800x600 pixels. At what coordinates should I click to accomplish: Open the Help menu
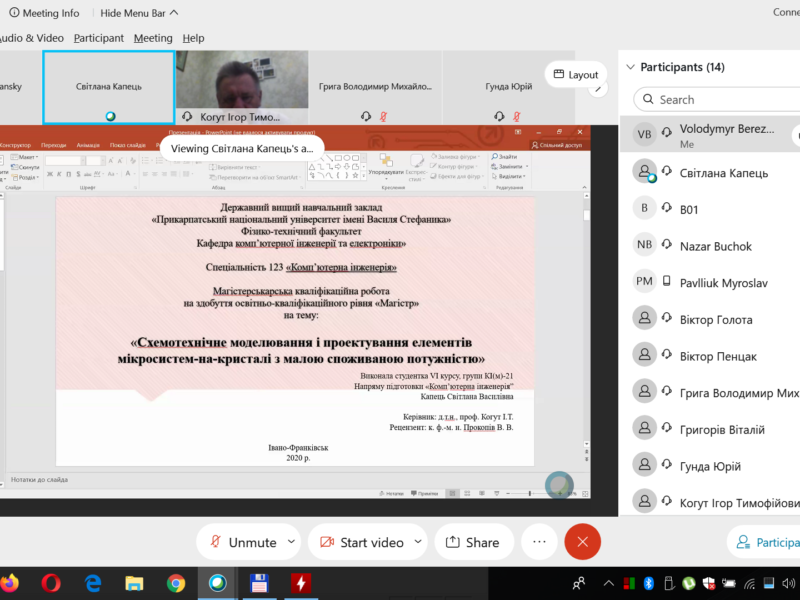pos(193,38)
